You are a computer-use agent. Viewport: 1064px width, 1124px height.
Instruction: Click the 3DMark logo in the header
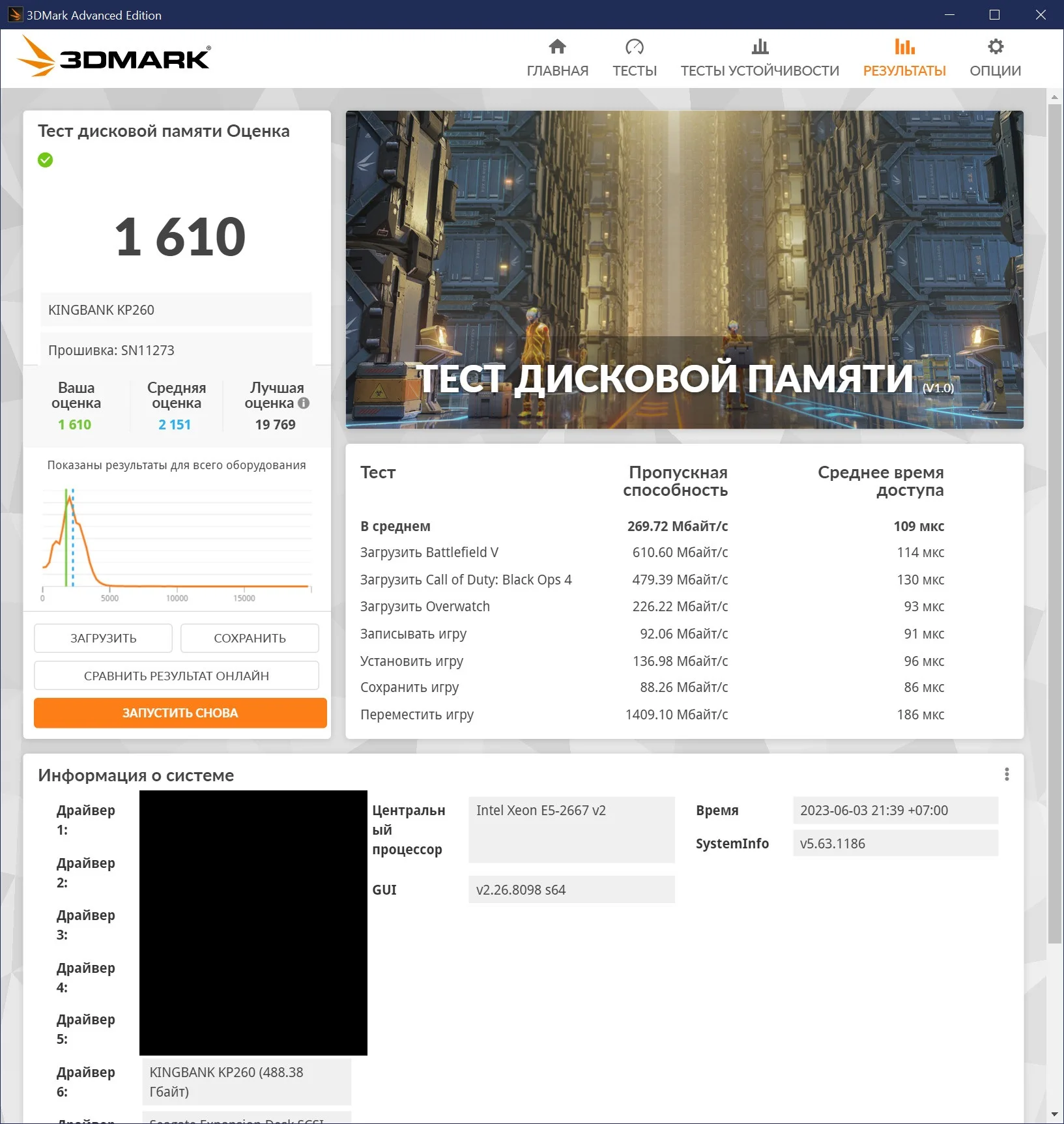click(x=113, y=56)
